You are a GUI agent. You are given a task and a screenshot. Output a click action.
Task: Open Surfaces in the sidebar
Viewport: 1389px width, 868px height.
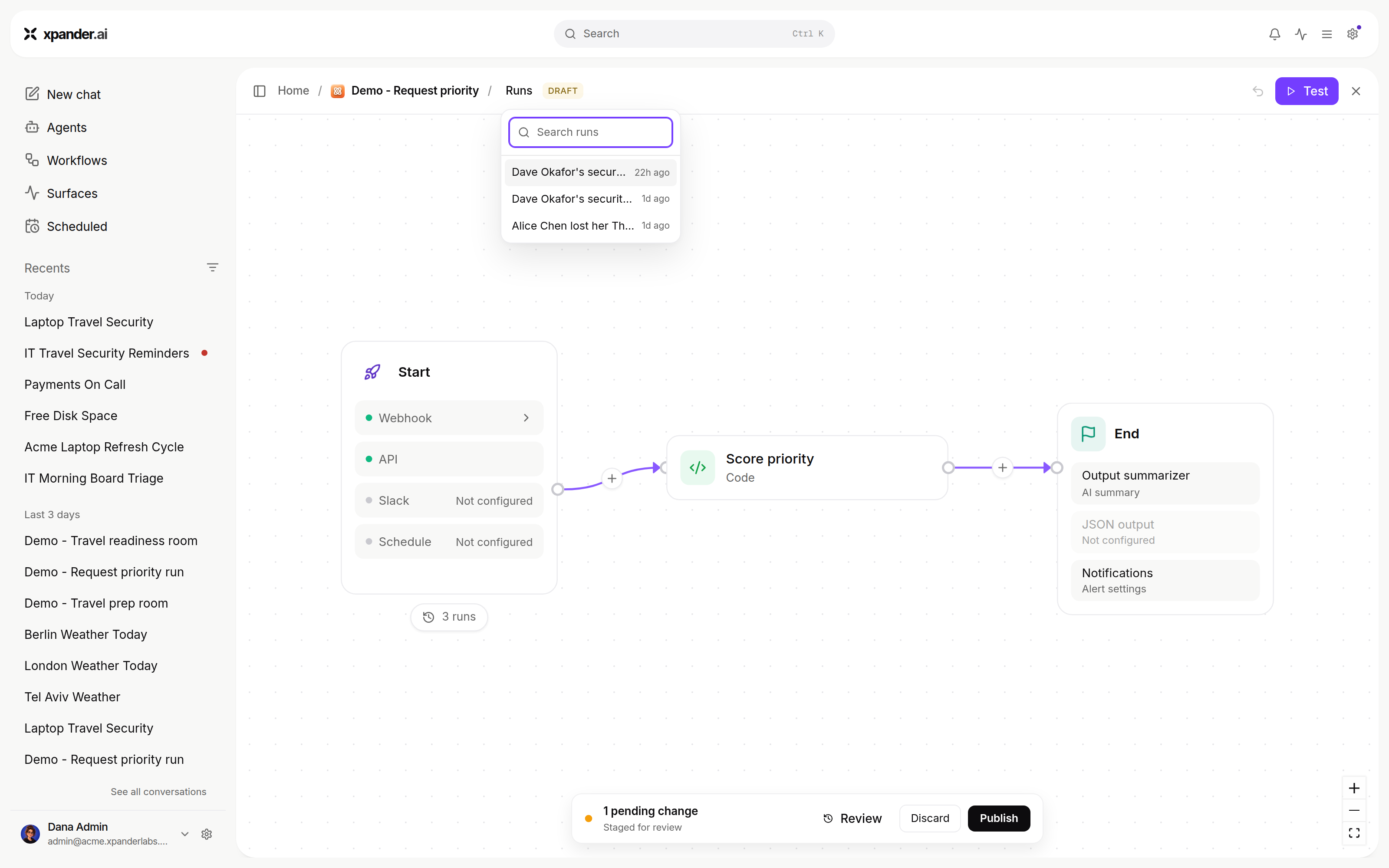[61, 194]
